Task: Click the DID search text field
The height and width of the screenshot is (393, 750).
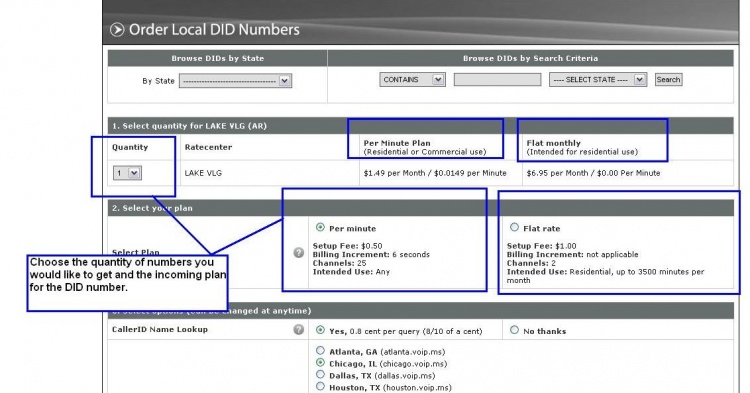Action: coord(497,79)
